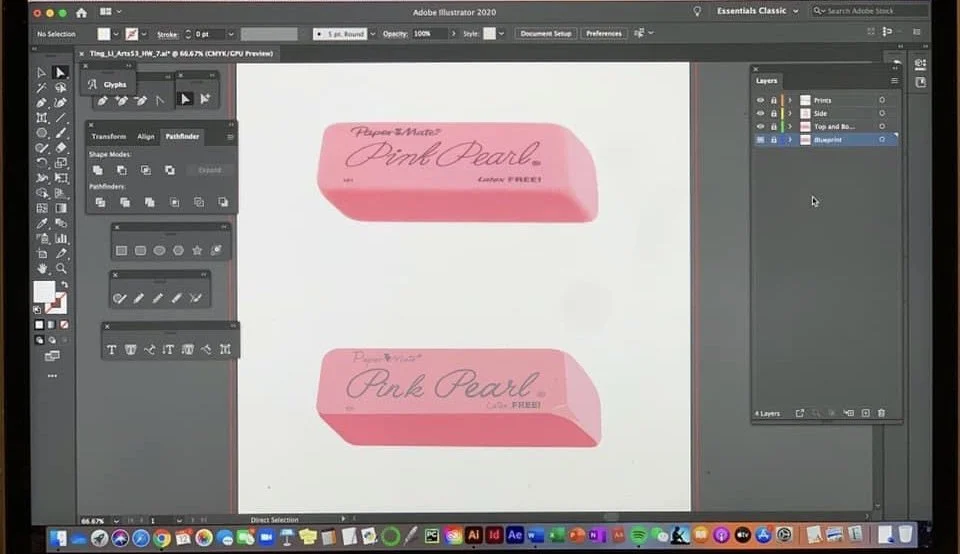Viewport: 960px width, 554px height.
Task: Select the Type on a Path tool
Action: (149, 350)
